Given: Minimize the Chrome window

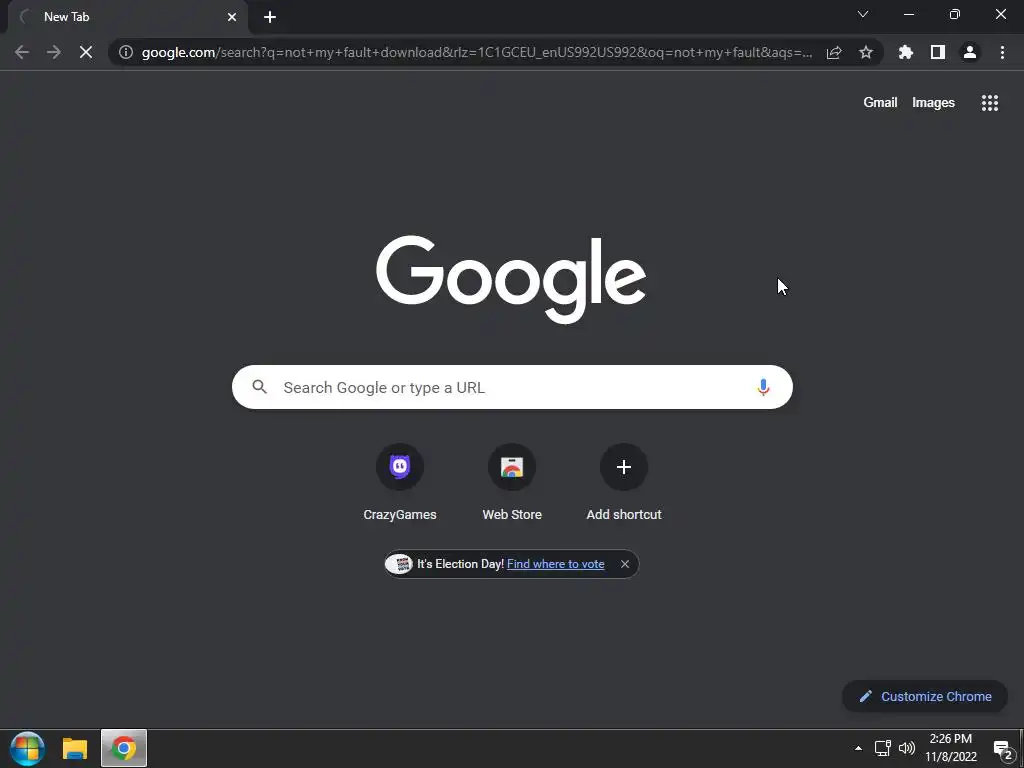Looking at the screenshot, I should click(x=908, y=14).
